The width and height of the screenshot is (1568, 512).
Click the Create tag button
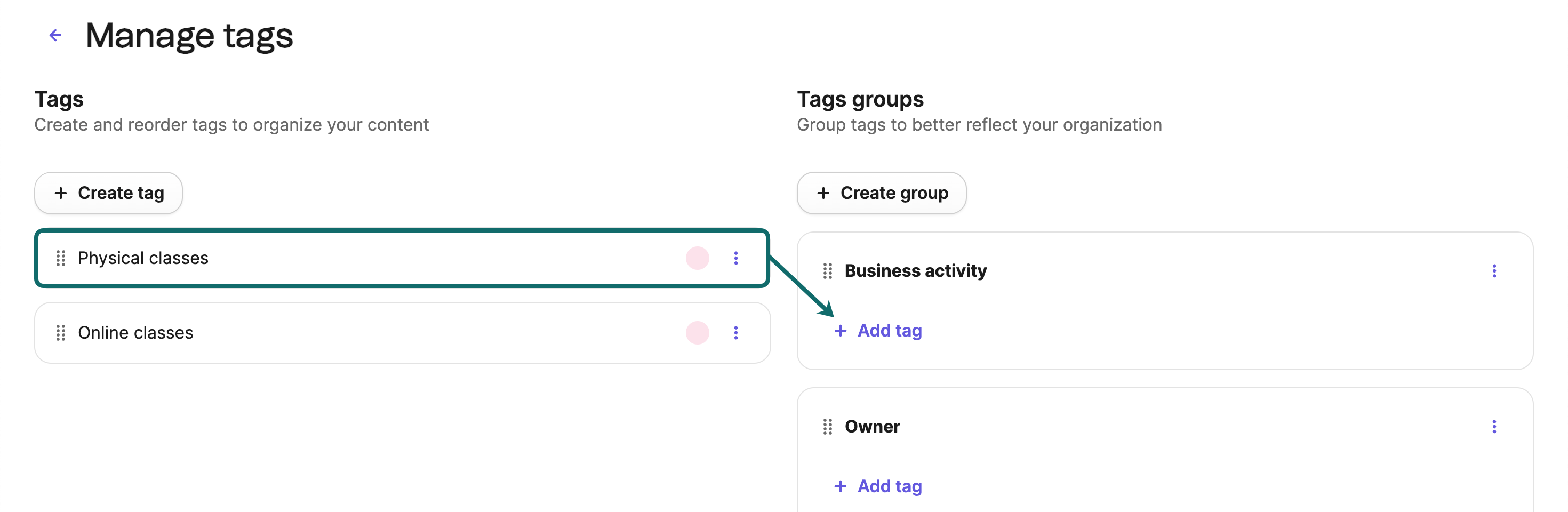coord(108,193)
